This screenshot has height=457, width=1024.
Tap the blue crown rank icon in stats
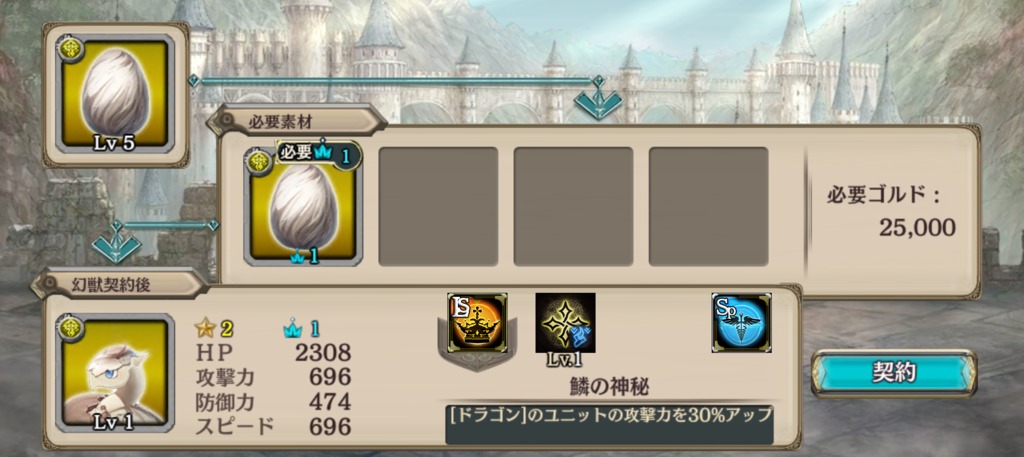point(293,329)
